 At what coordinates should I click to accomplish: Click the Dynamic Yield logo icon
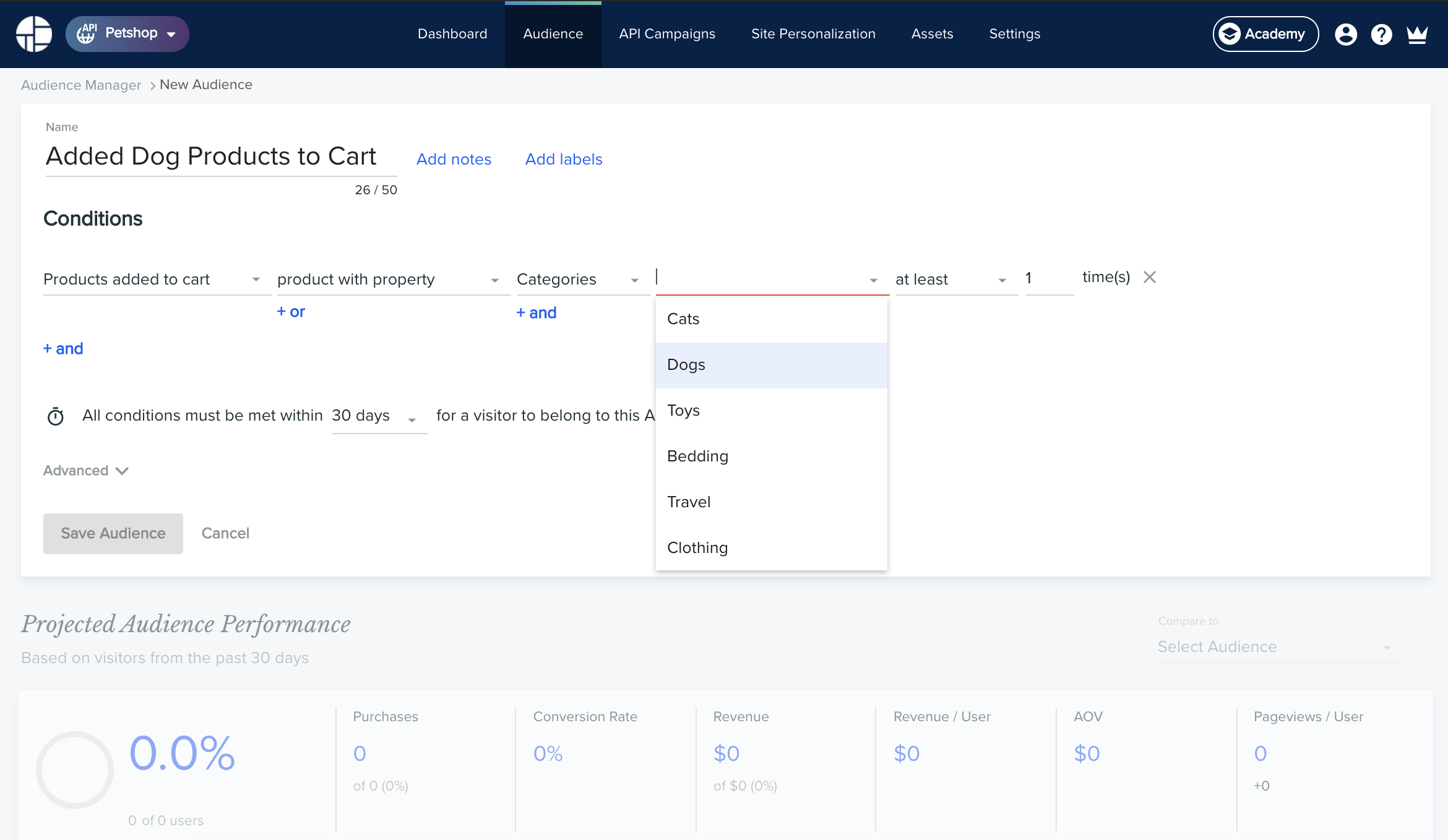(34, 34)
